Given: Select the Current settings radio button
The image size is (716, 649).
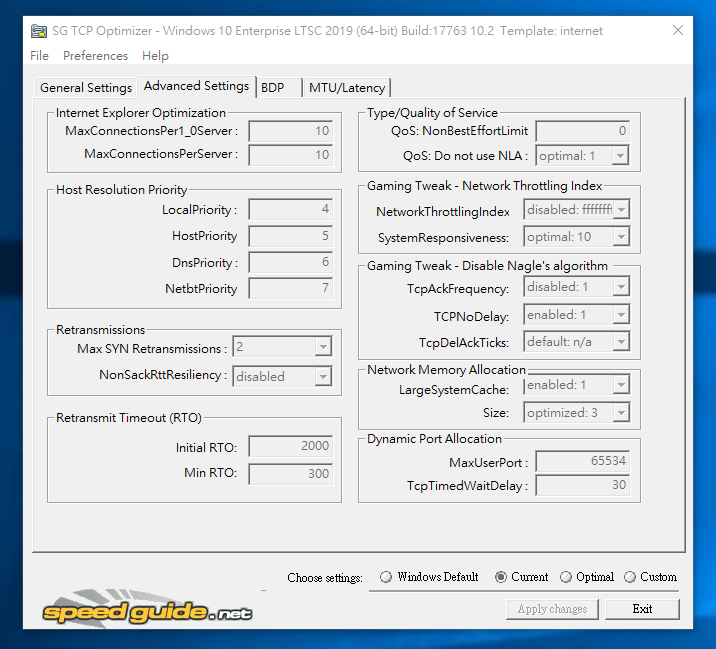Looking at the screenshot, I should pos(501,577).
